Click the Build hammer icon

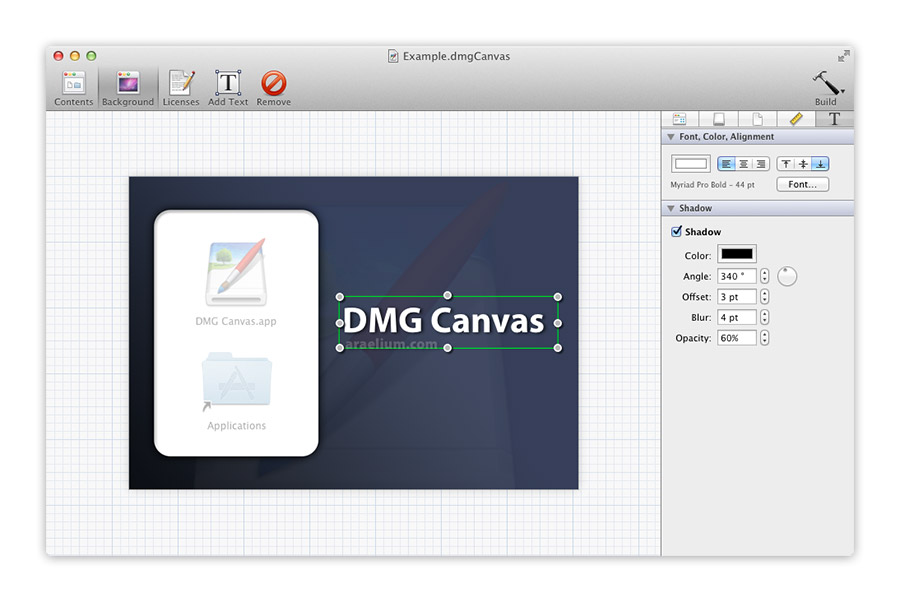coord(826,87)
